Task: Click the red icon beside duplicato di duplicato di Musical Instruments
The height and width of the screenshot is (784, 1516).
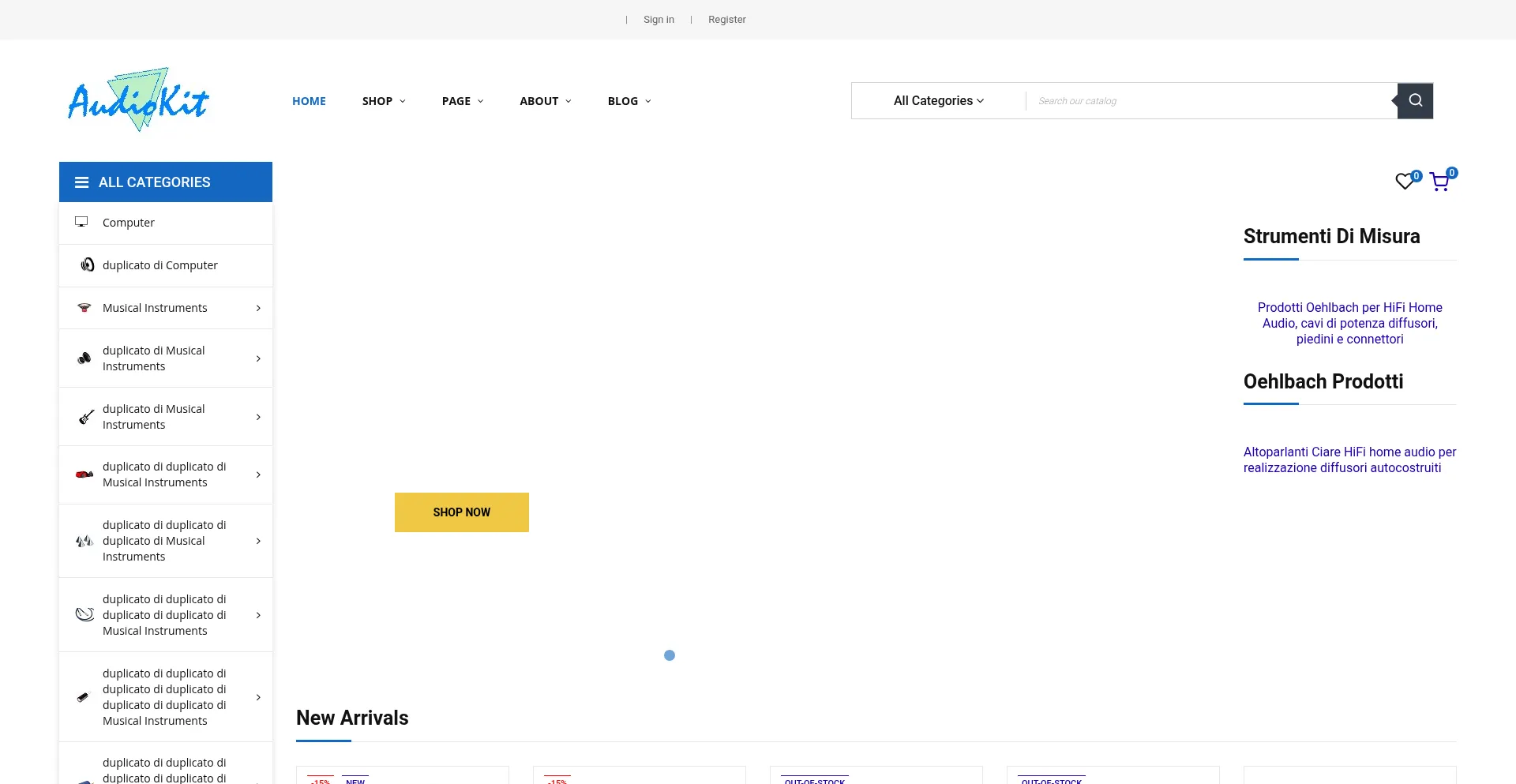Action: pyautogui.click(x=84, y=475)
